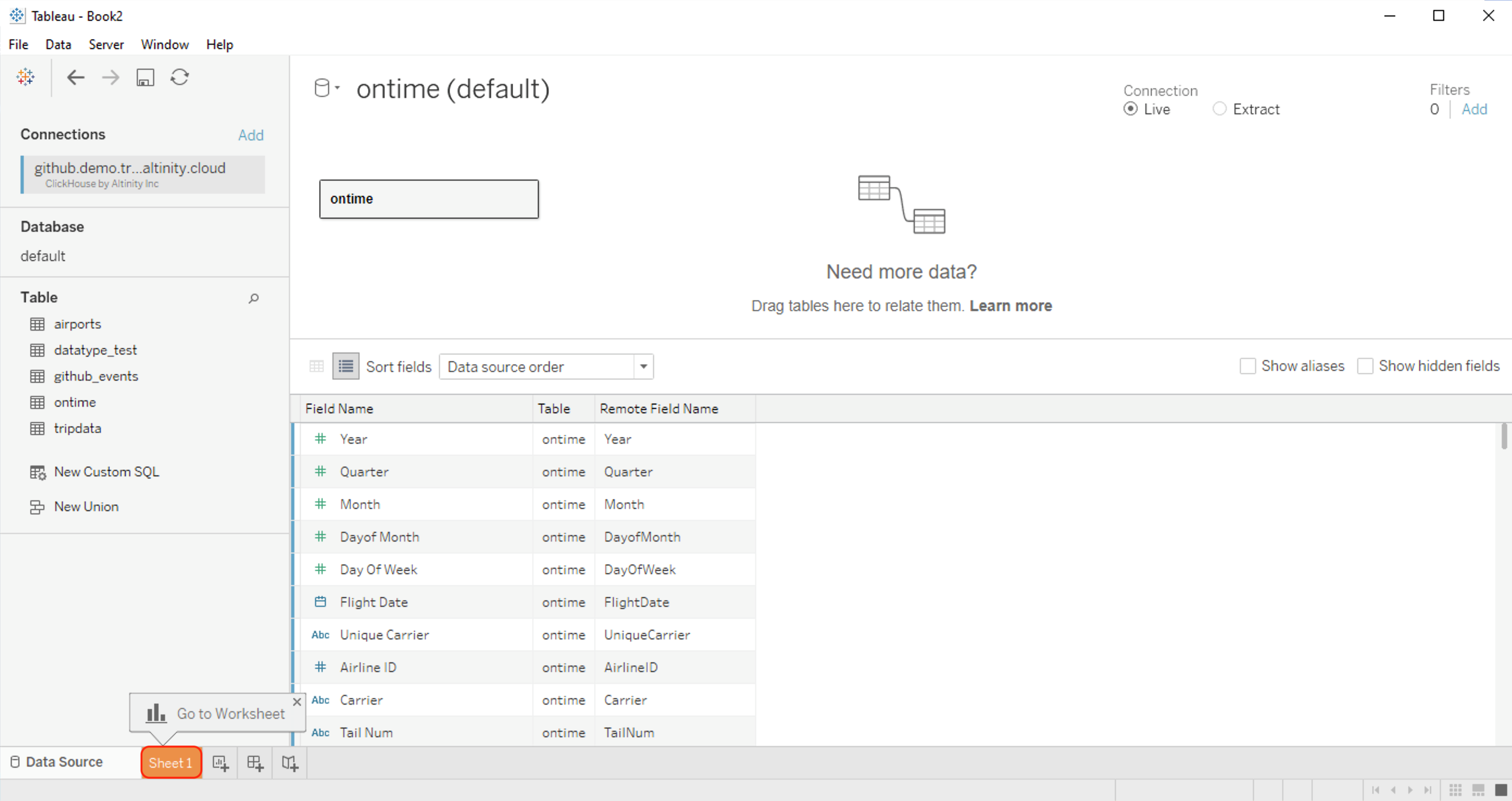Switch to the Sheet 1 tab
The width and height of the screenshot is (1512, 801).
tap(171, 763)
